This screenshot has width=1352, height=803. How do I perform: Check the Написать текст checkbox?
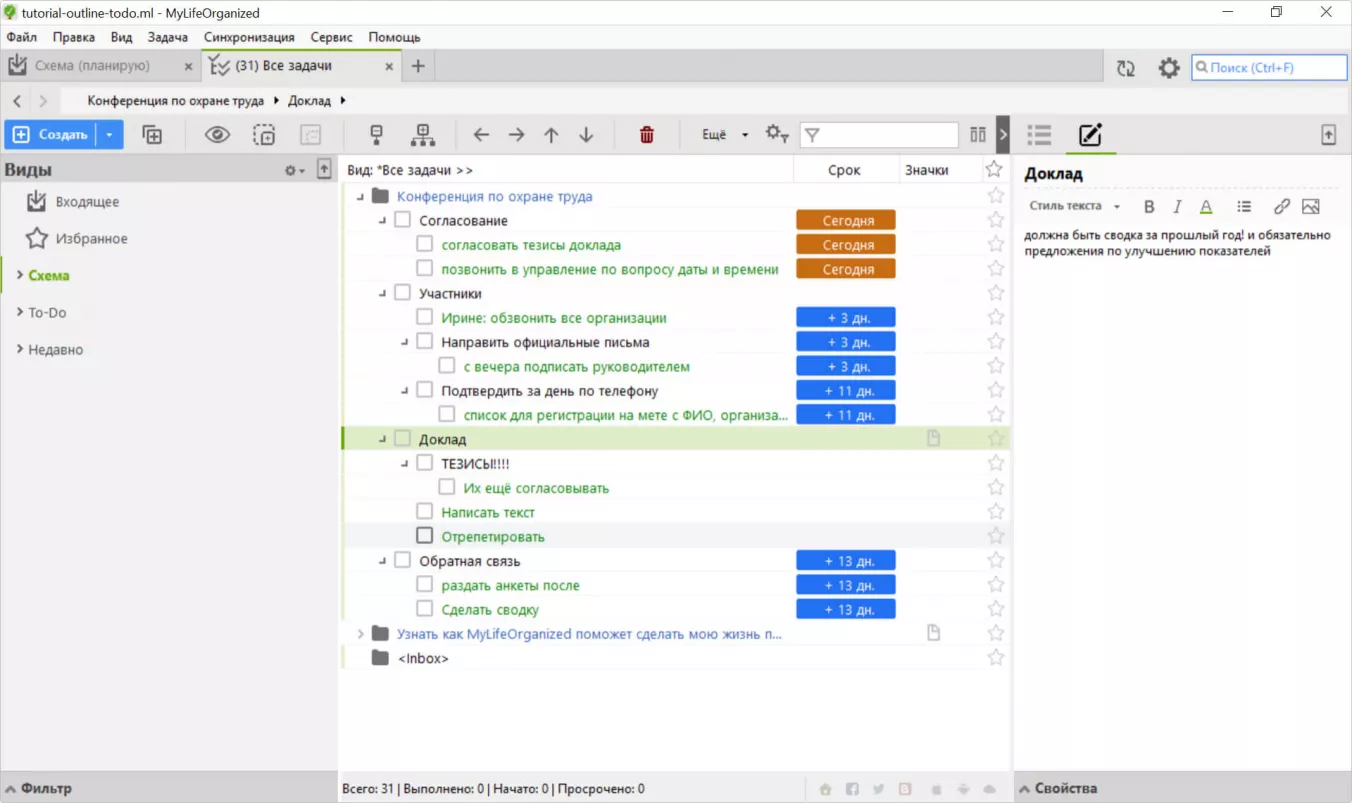(x=424, y=512)
